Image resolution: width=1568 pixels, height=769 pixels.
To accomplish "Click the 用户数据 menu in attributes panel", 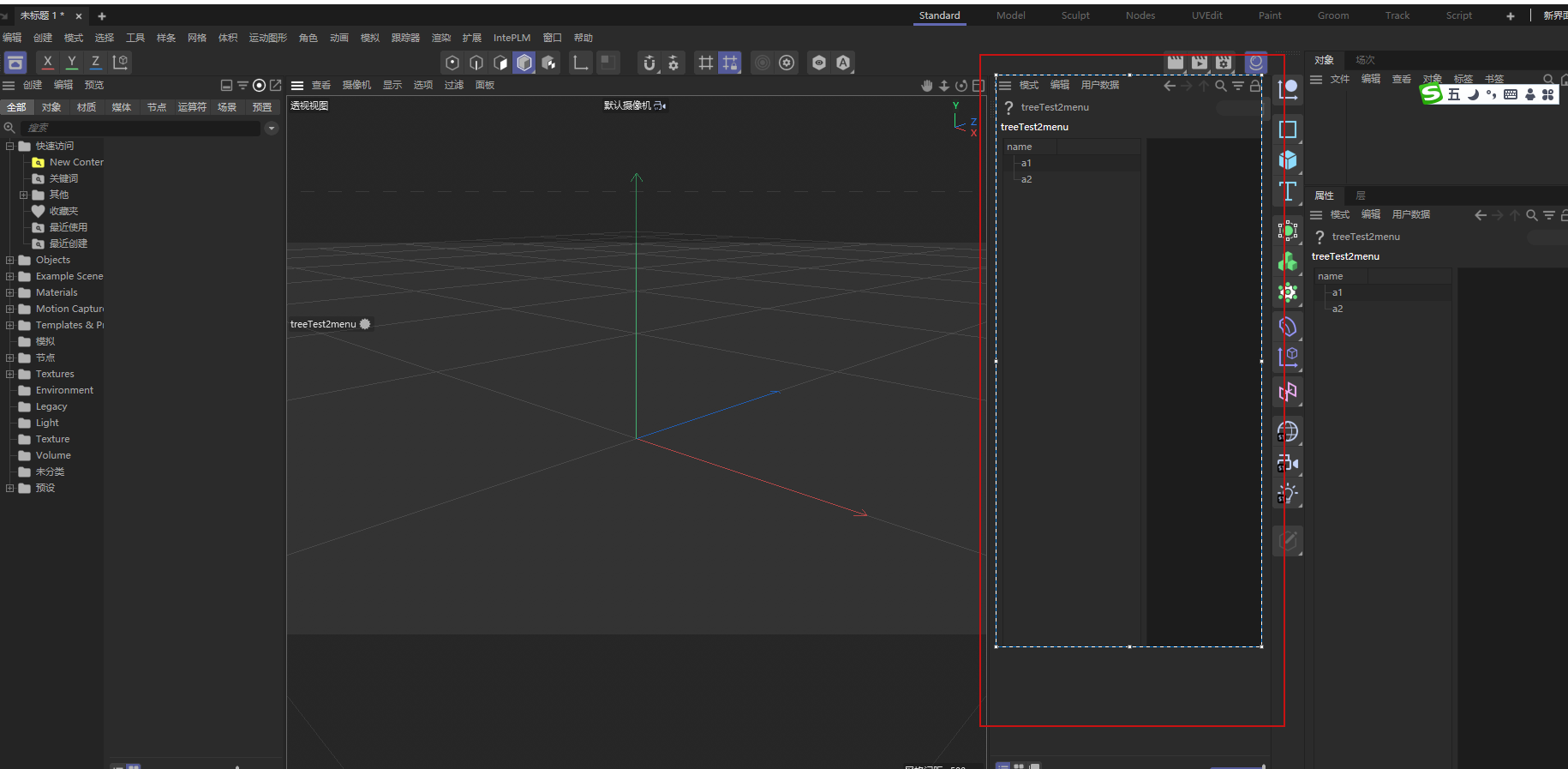I will click(1410, 214).
